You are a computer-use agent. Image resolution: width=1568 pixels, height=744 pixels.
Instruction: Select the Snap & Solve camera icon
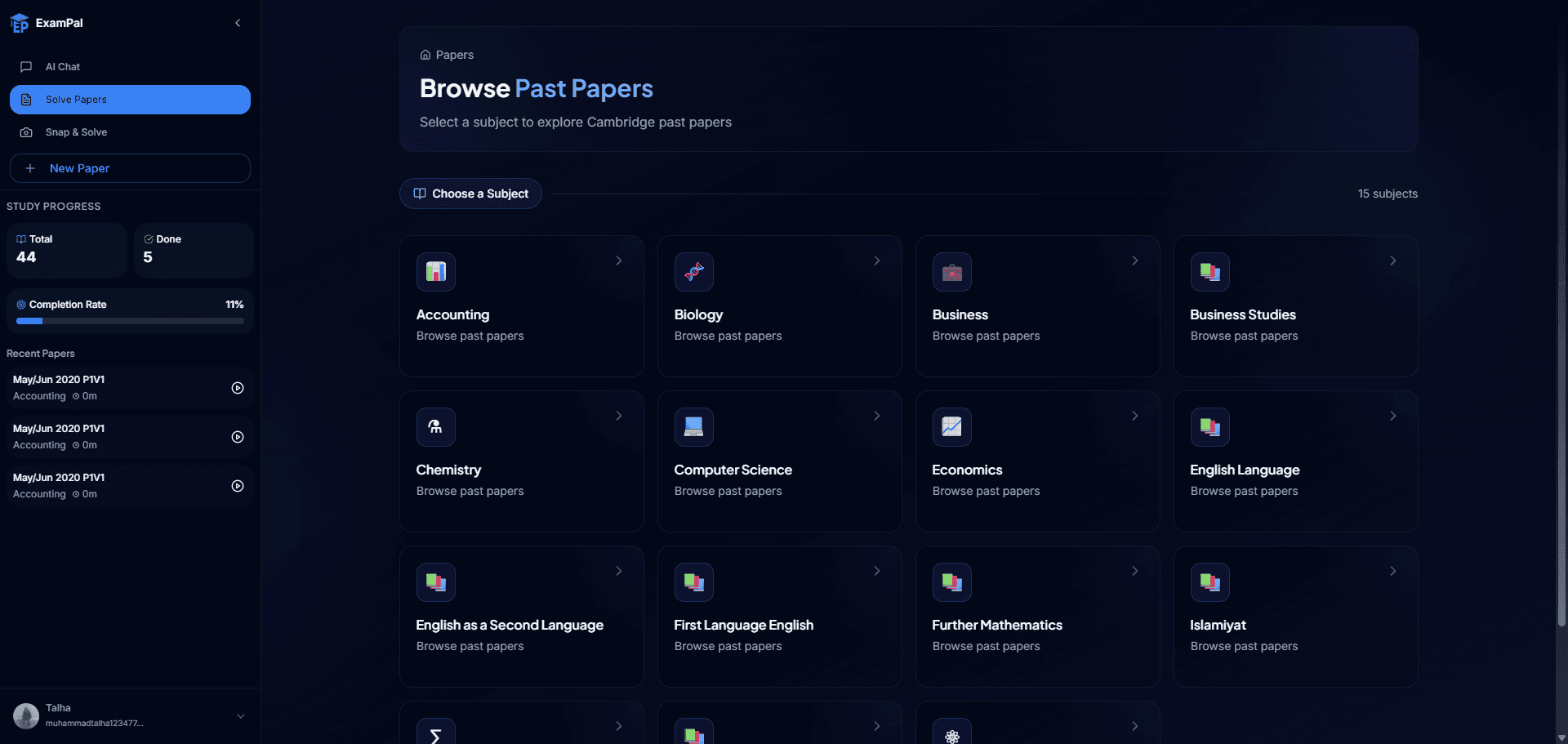(27, 132)
